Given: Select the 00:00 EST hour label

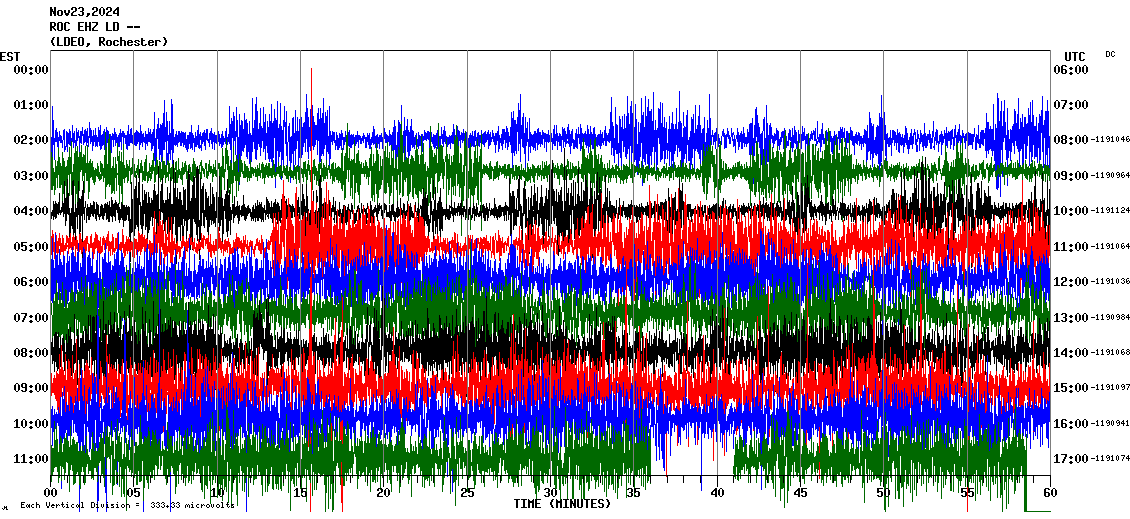Looking at the screenshot, I should pyautogui.click(x=31, y=70).
